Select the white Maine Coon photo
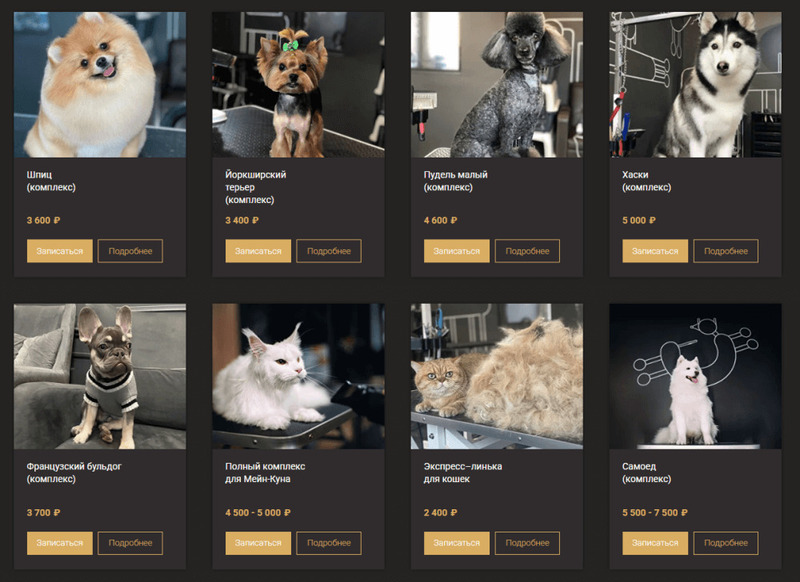 pyautogui.click(x=298, y=376)
